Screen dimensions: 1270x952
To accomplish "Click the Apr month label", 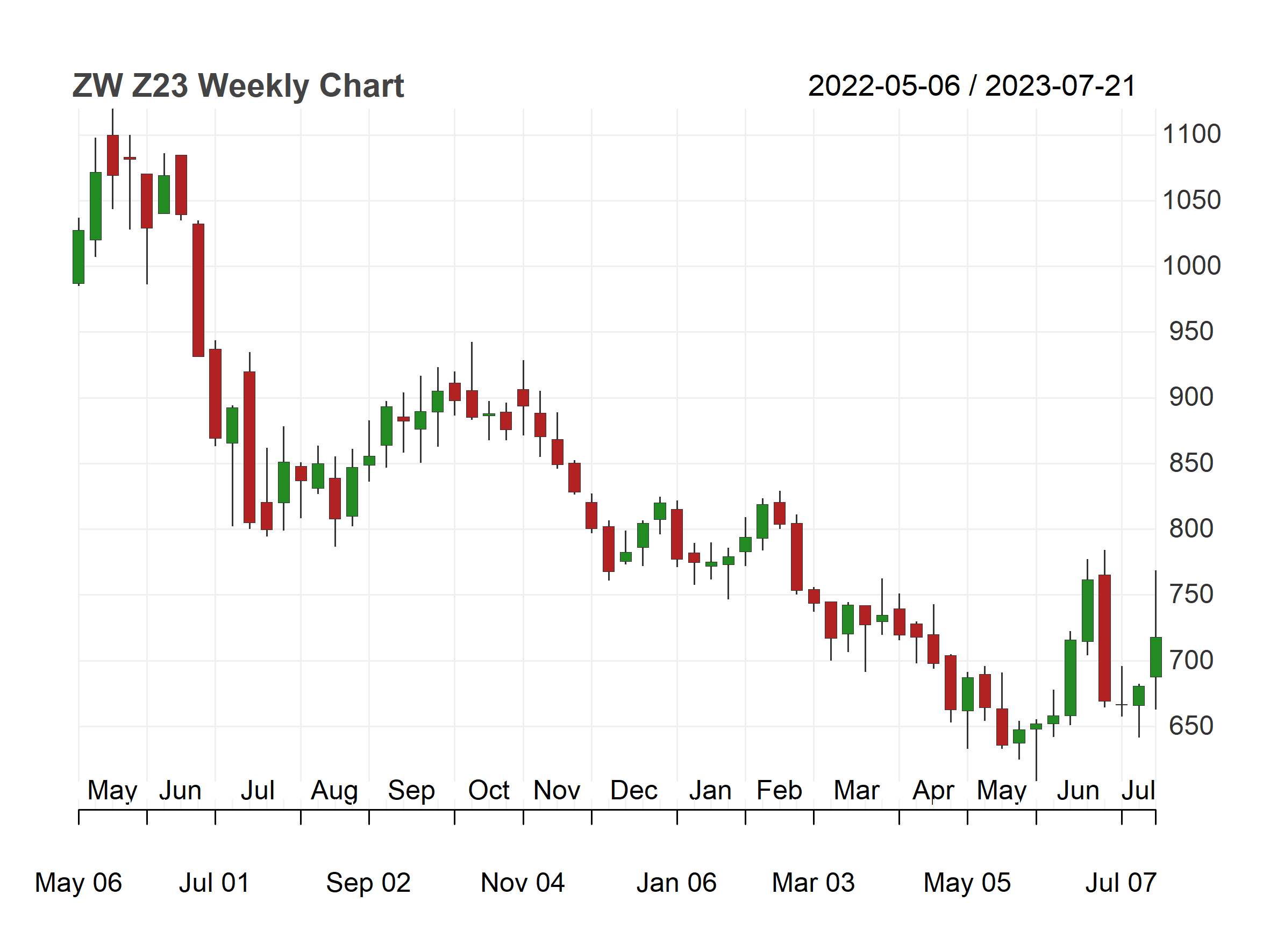I will (x=933, y=791).
